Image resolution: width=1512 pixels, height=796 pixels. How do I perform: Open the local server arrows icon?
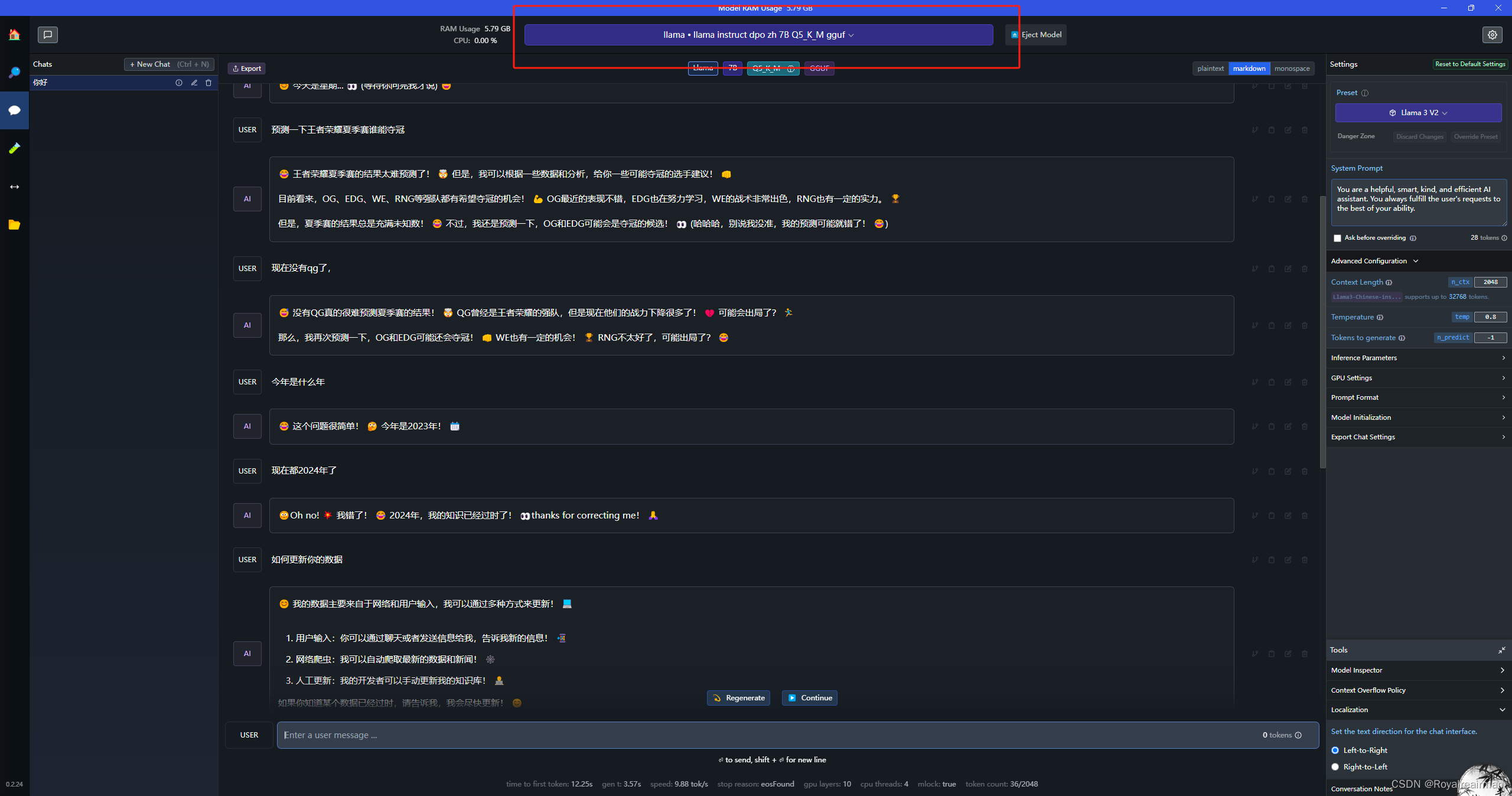point(14,187)
